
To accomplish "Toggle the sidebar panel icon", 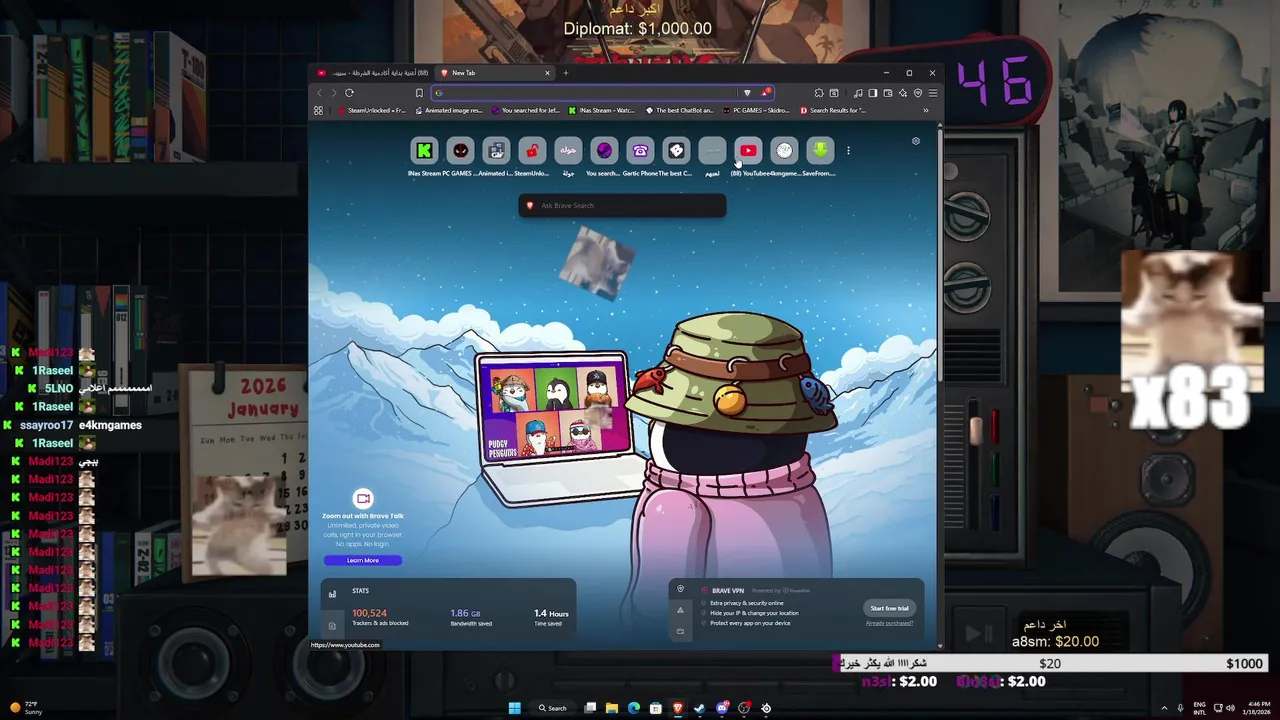I will [873, 93].
